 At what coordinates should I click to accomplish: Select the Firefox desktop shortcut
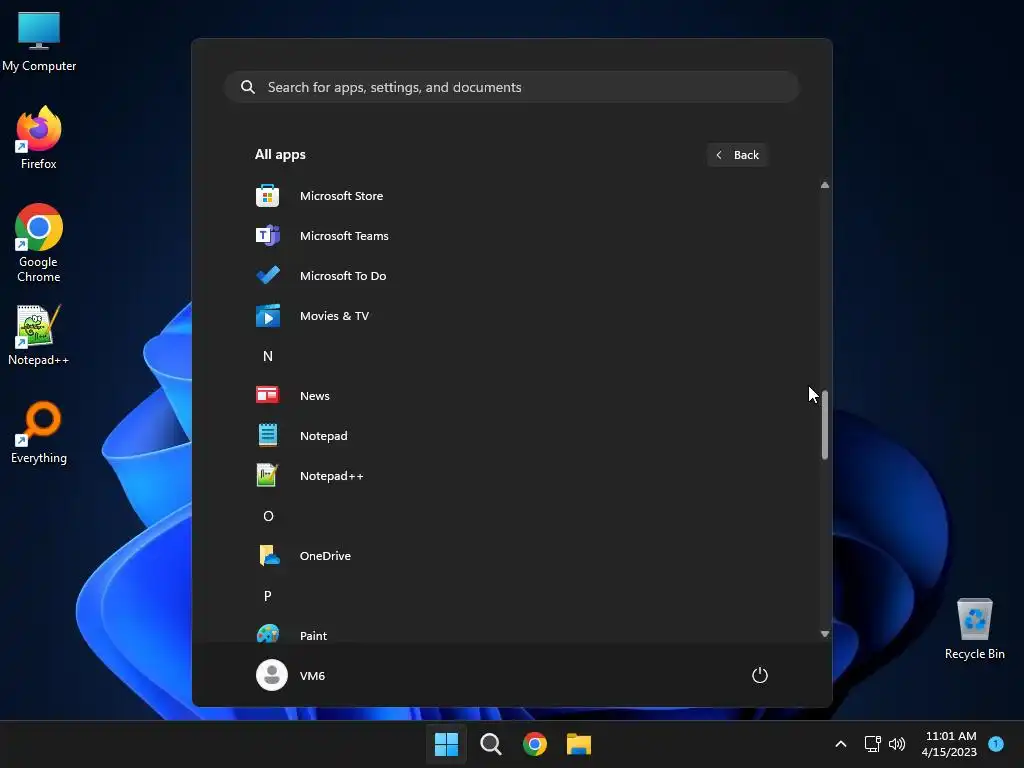[39, 138]
